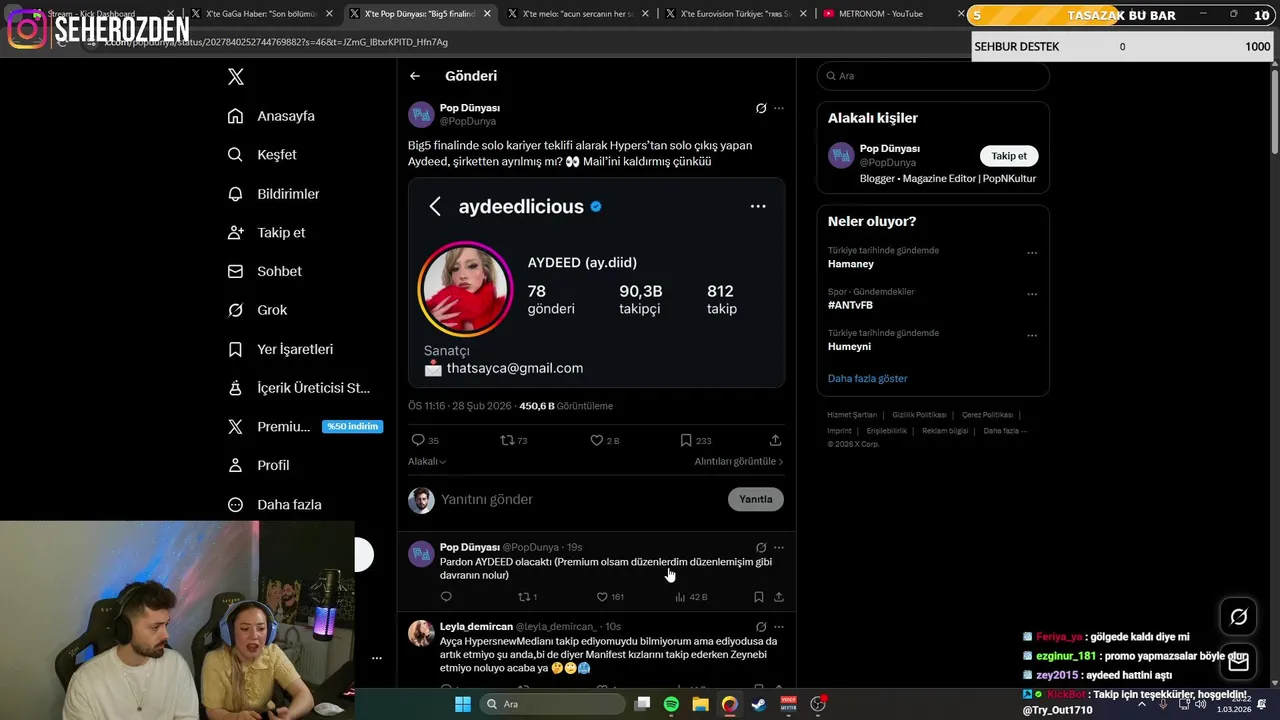Open Bildirimler notifications
1280x720 pixels.
coord(273,194)
